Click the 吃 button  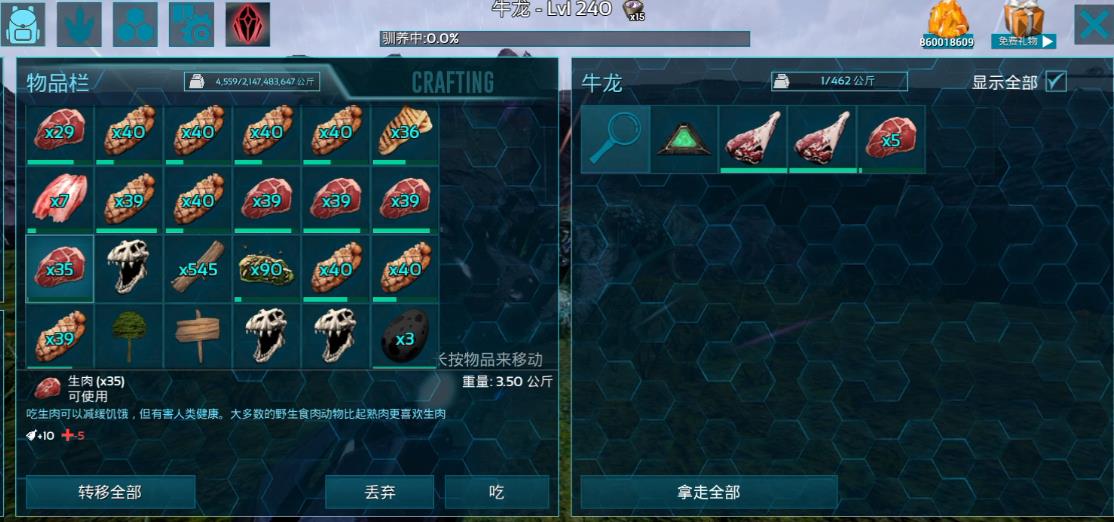pos(497,492)
